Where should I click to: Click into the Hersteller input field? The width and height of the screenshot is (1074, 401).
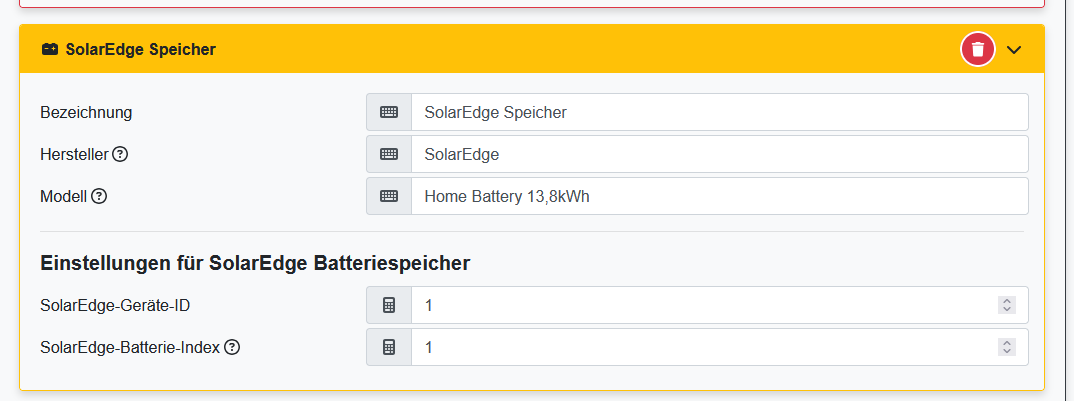[718, 154]
